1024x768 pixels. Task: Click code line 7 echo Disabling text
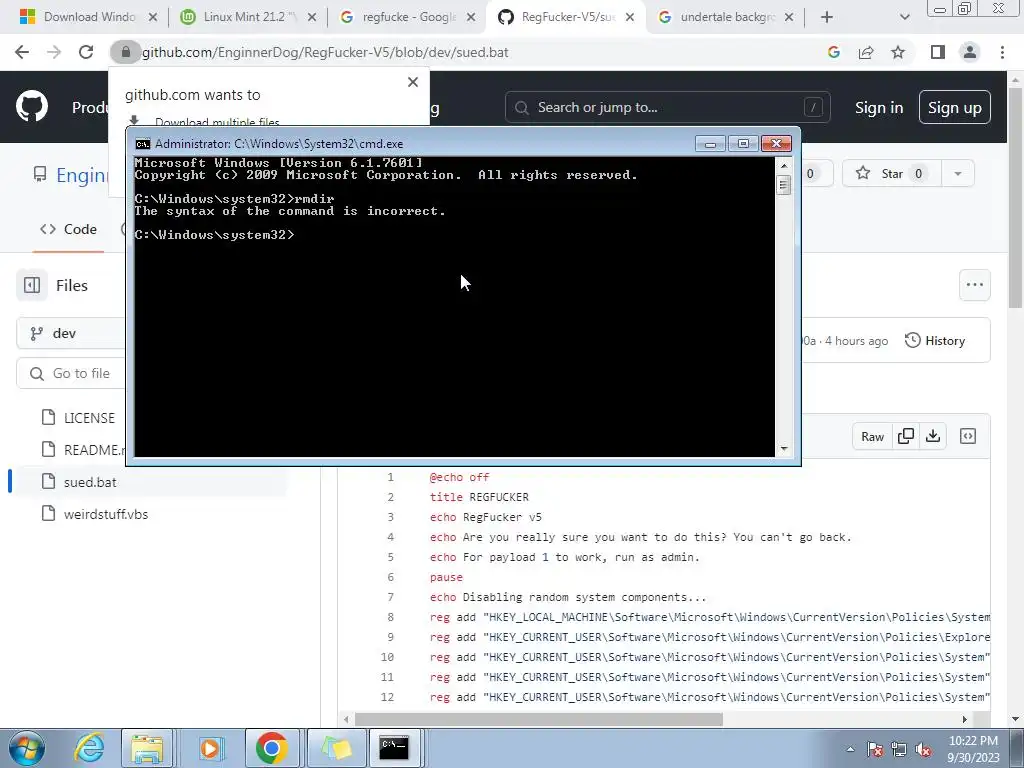pyautogui.click(x=568, y=597)
